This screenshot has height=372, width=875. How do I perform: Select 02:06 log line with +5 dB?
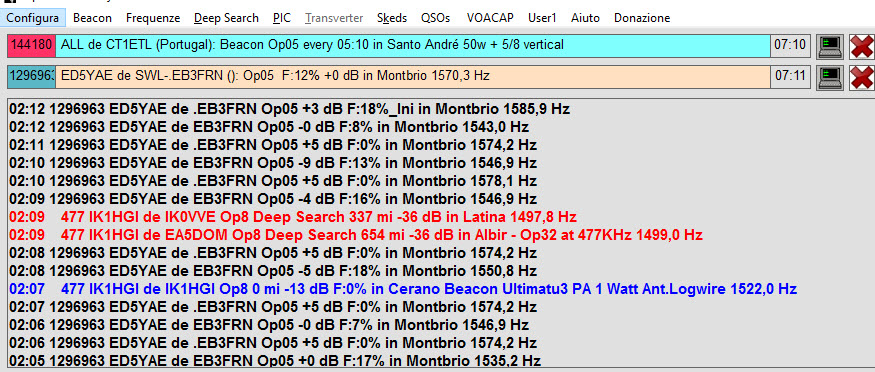(273, 342)
